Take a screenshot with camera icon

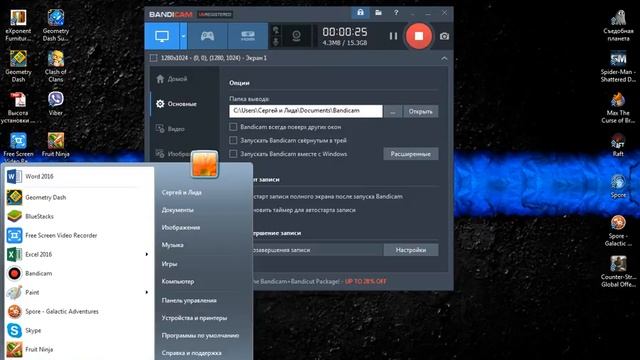(444, 36)
